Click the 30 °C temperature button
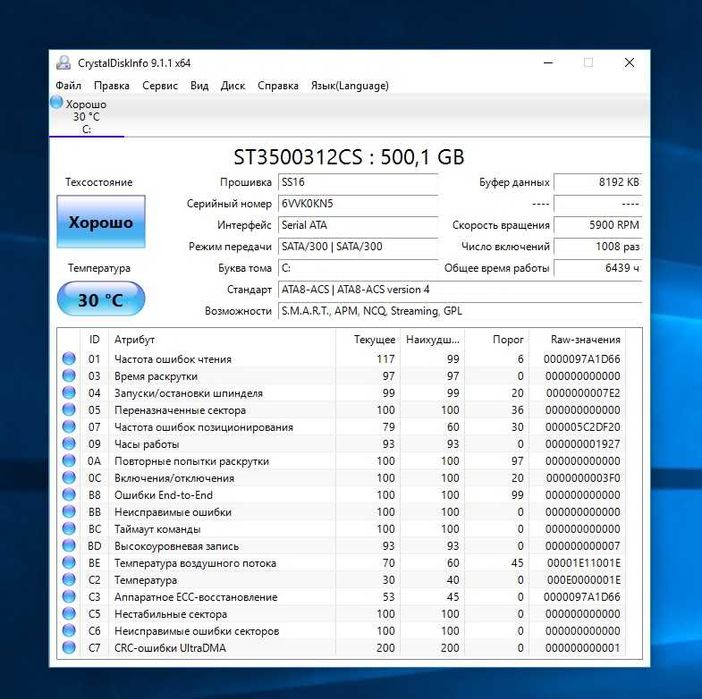The width and height of the screenshot is (702, 699). pyautogui.click(x=101, y=299)
